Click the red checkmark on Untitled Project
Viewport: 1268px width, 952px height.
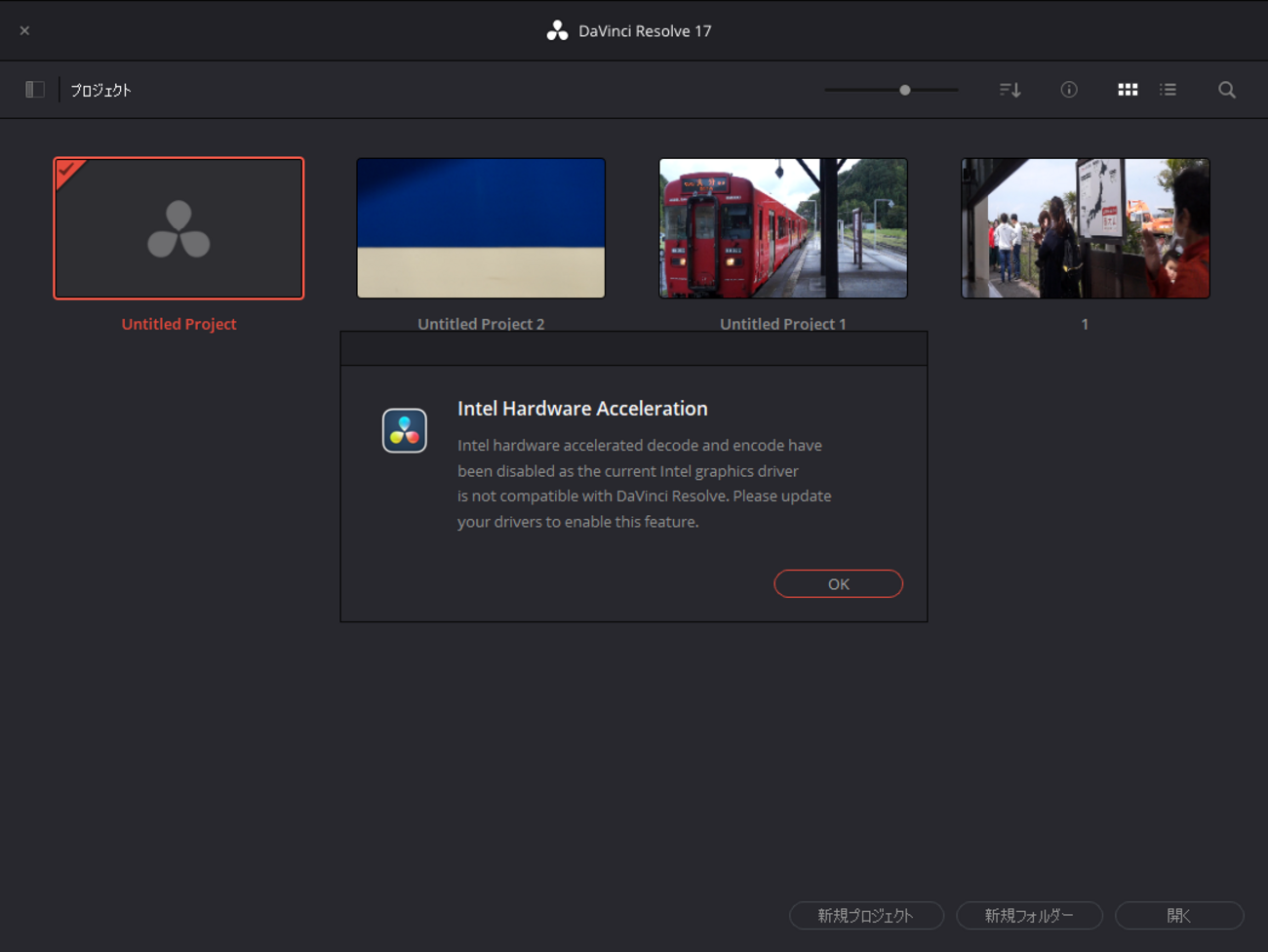[x=67, y=172]
